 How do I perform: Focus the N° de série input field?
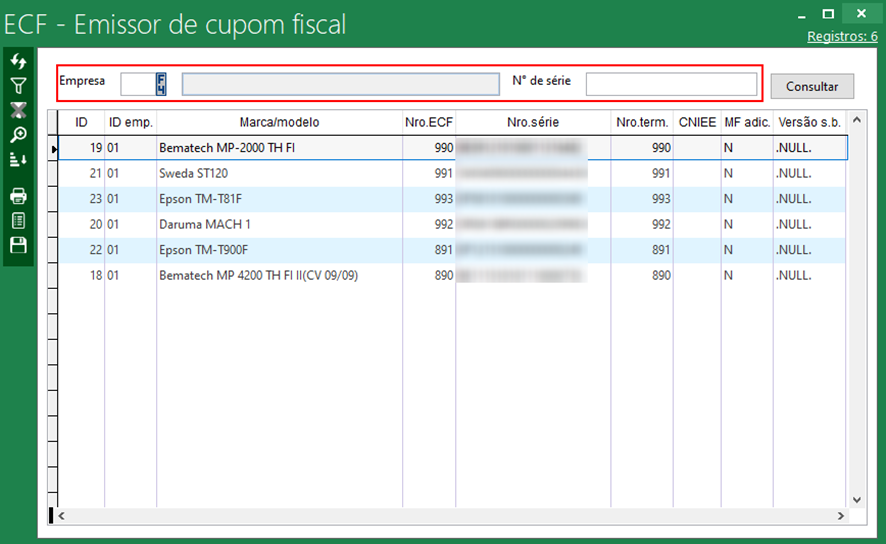pos(671,84)
